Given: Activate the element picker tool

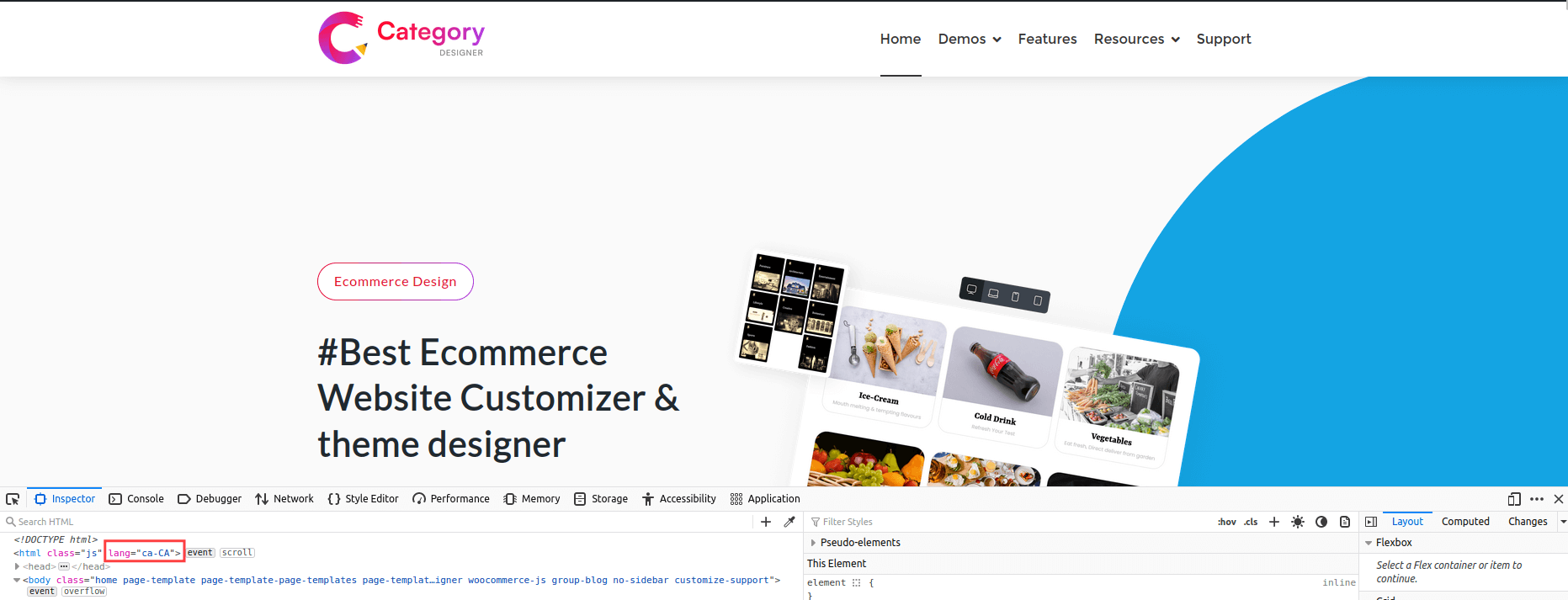Looking at the screenshot, I should point(13,499).
